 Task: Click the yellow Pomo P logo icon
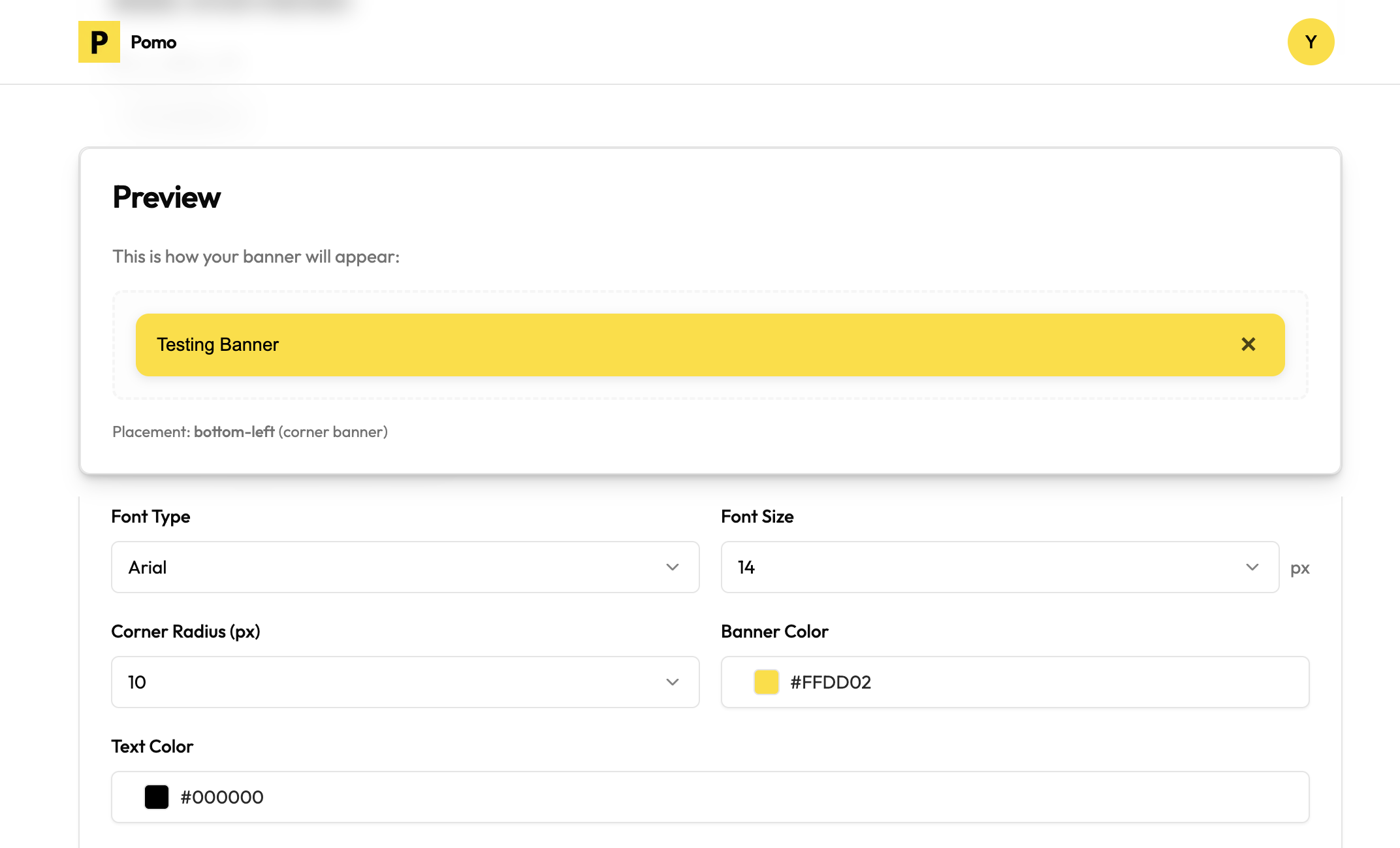pos(99,42)
